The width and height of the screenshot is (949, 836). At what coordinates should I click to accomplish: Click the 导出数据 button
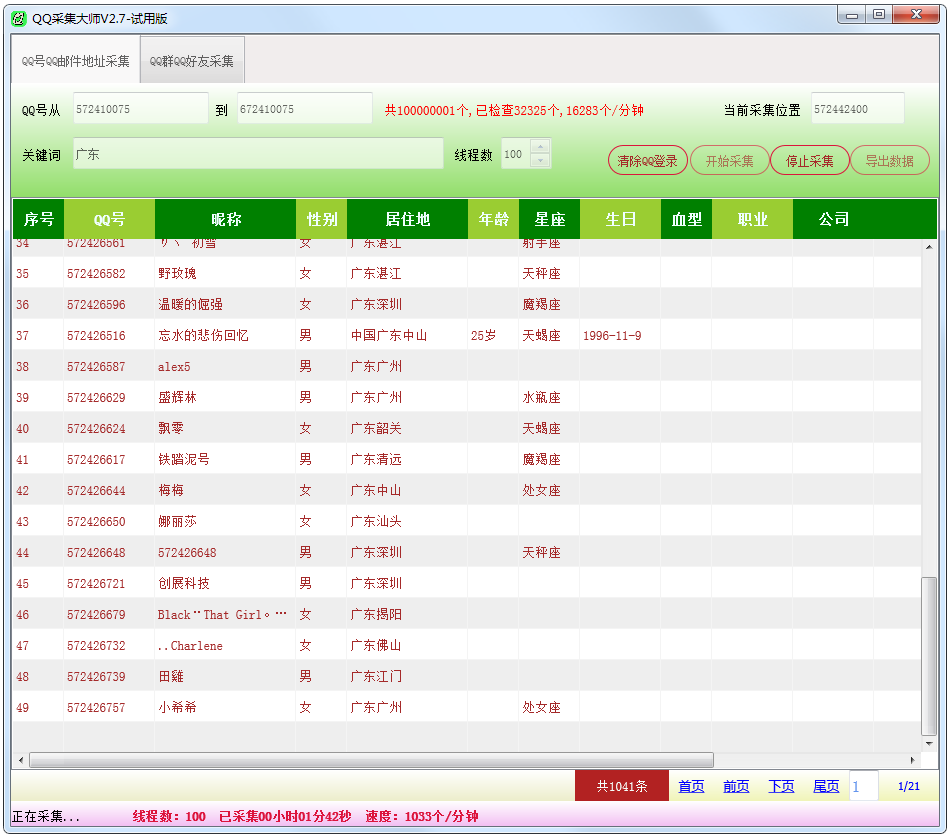point(889,161)
